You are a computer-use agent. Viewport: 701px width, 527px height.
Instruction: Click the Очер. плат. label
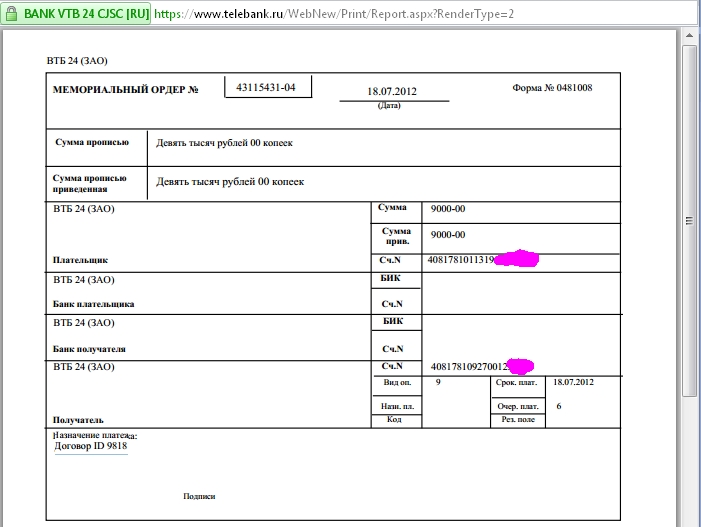518,406
